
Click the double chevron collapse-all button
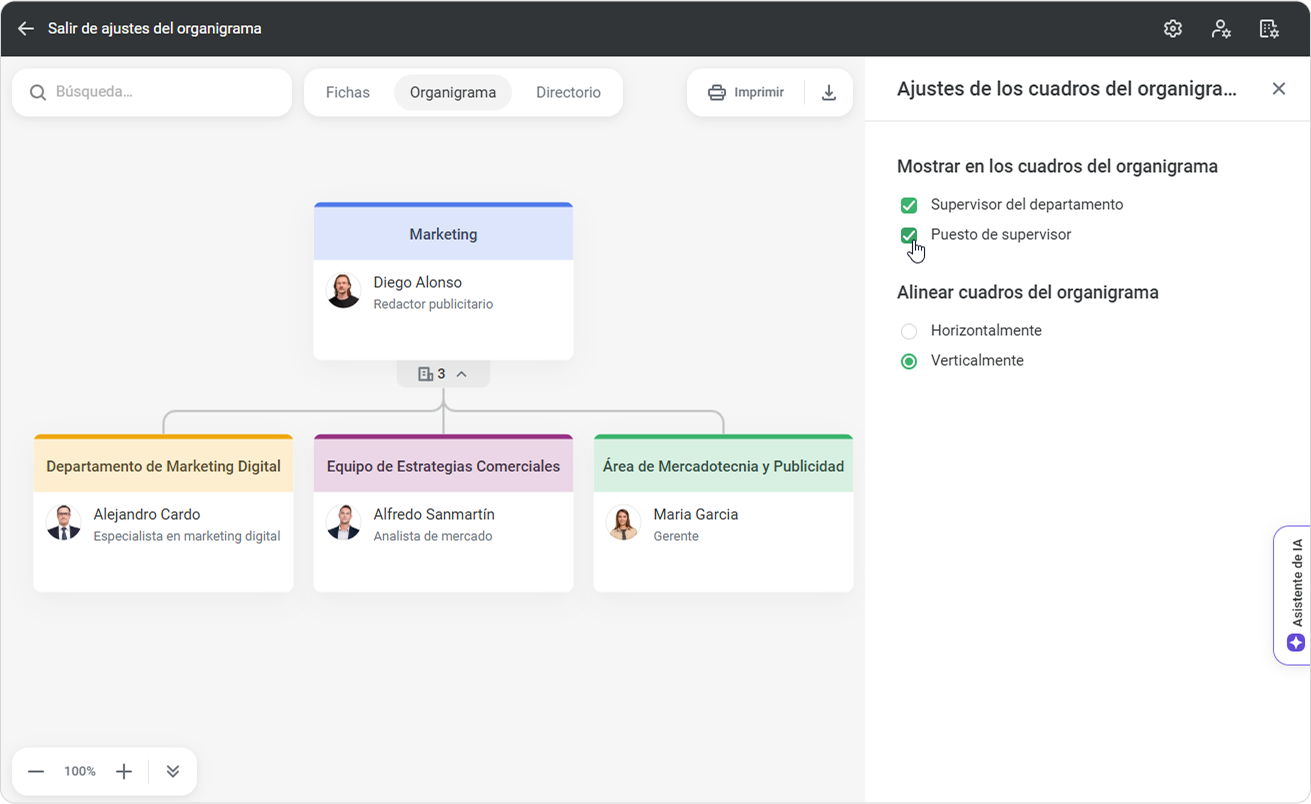(x=173, y=771)
